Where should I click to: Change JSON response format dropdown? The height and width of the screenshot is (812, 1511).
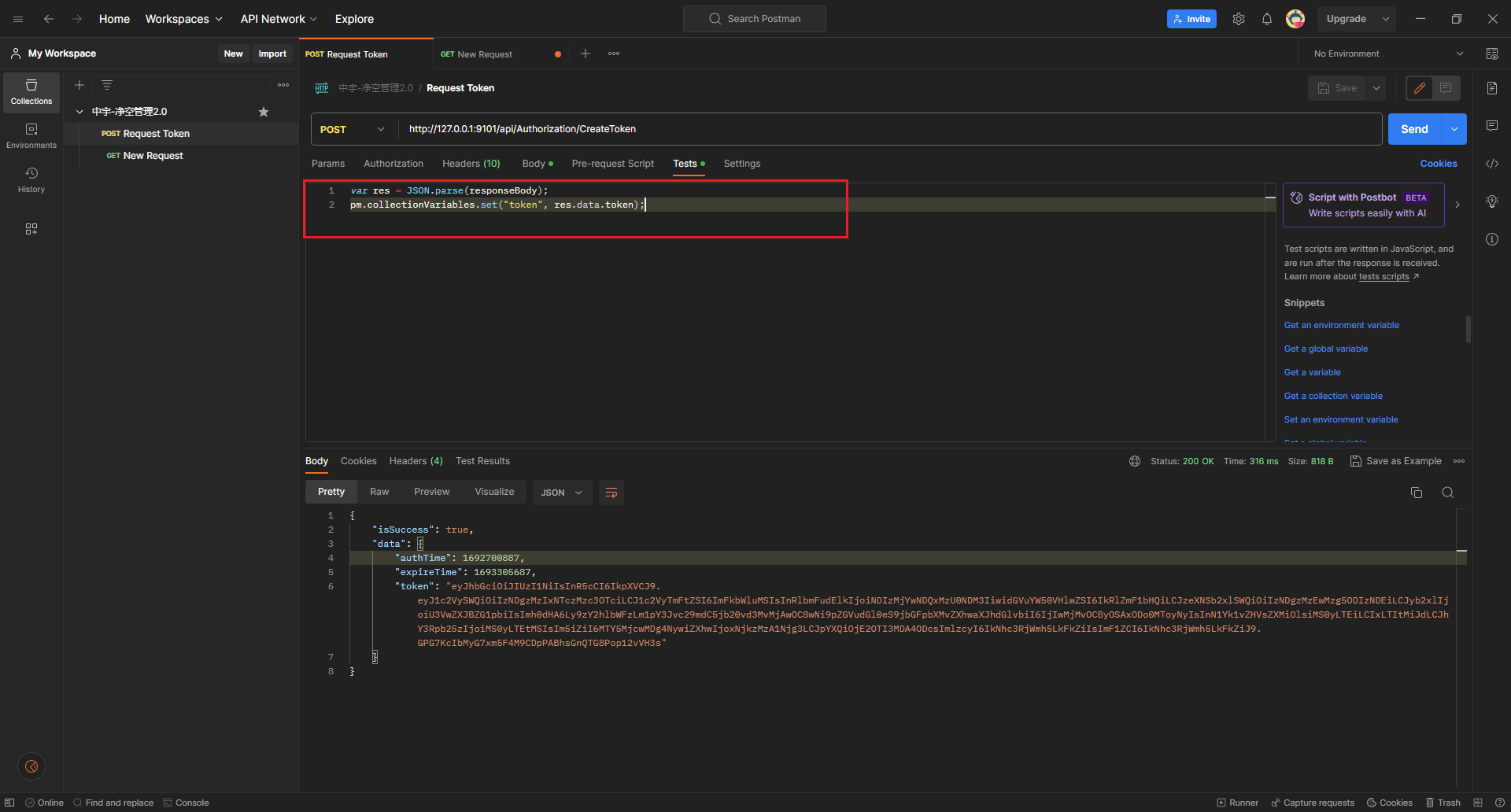point(562,493)
